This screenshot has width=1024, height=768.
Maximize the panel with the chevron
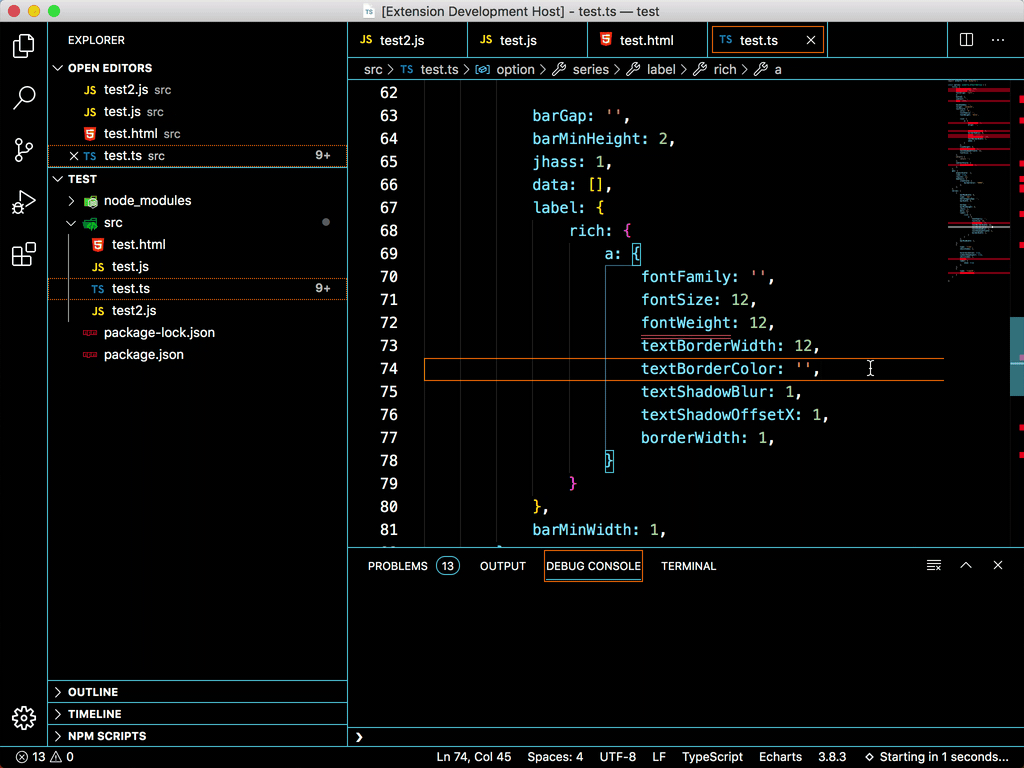(x=966, y=565)
